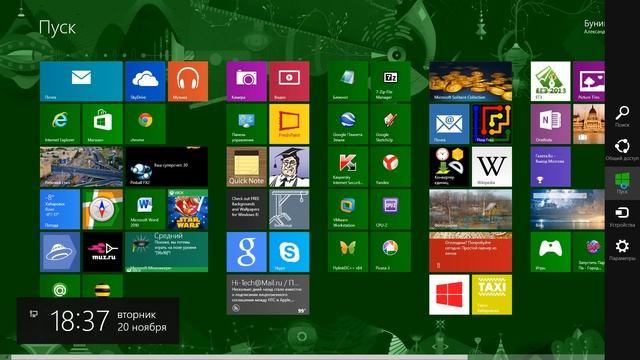Open the Google Earth tile

(x=348, y=124)
